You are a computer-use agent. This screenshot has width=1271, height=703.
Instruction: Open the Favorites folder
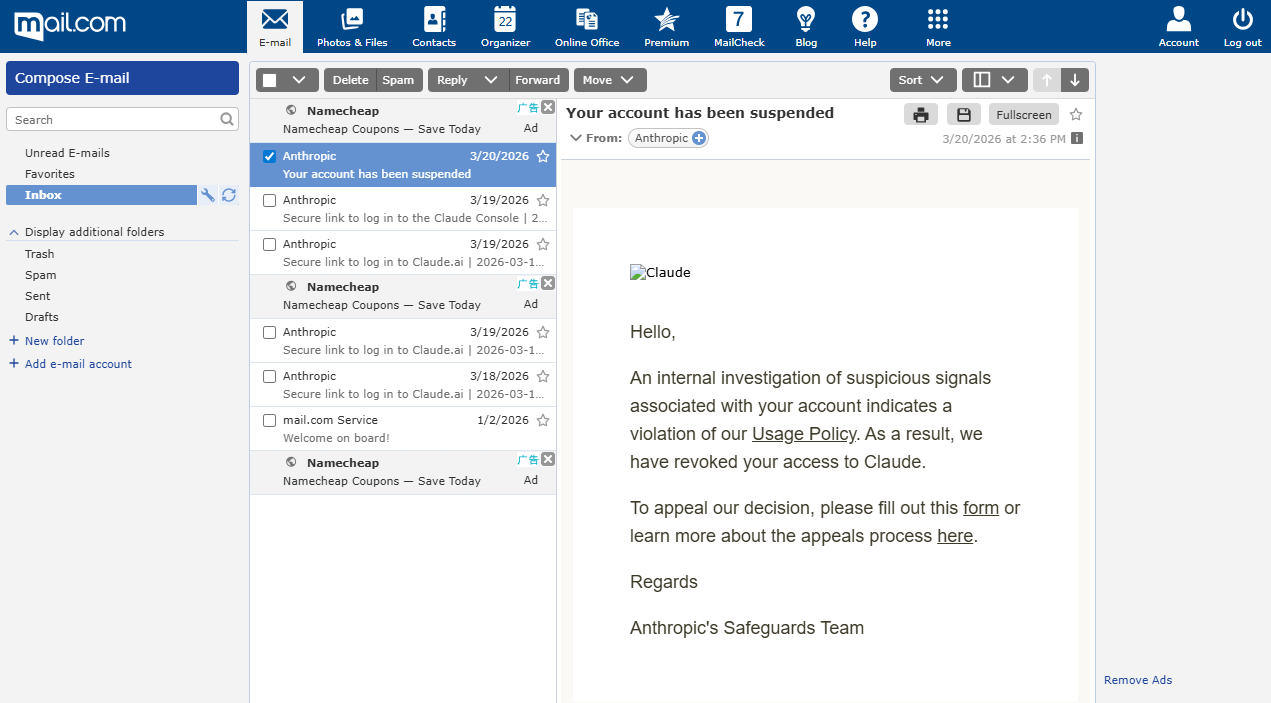[50, 174]
